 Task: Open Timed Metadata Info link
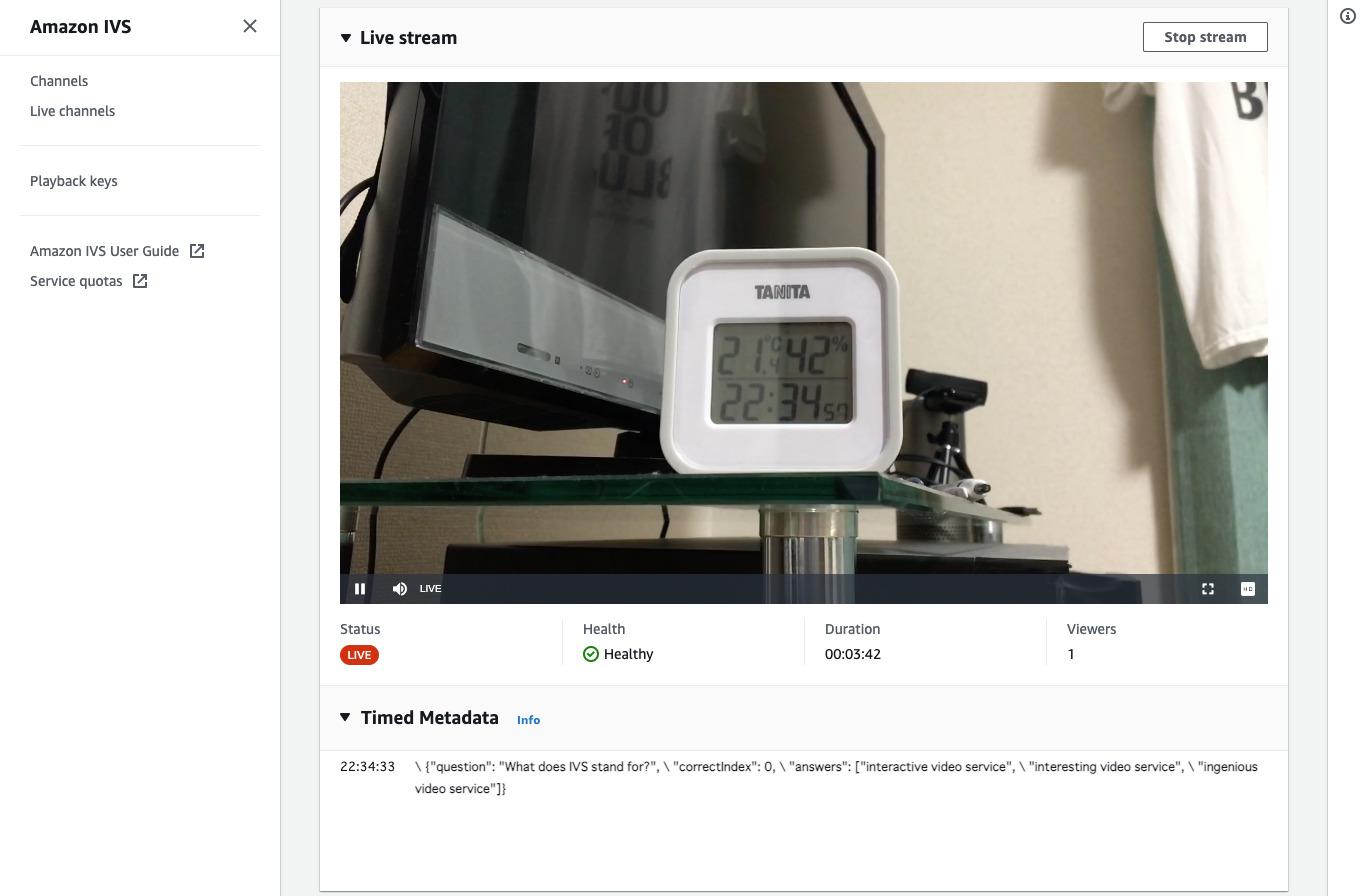pyautogui.click(x=528, y=720)
